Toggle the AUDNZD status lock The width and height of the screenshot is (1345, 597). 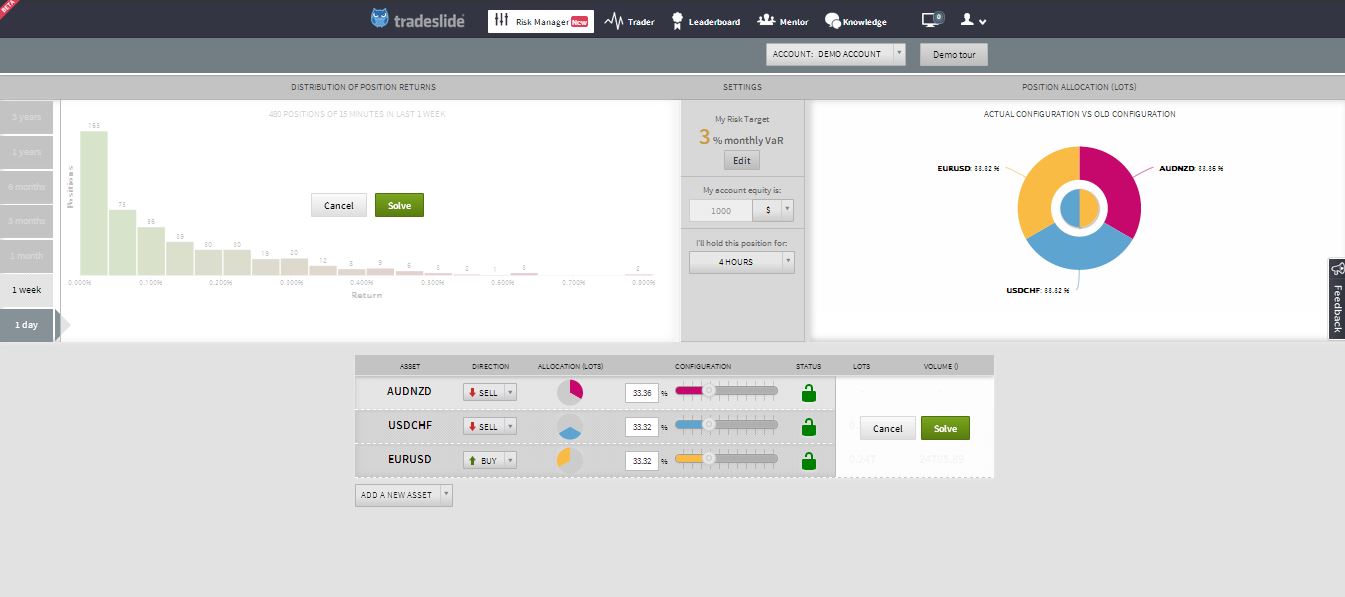point(809,393)
